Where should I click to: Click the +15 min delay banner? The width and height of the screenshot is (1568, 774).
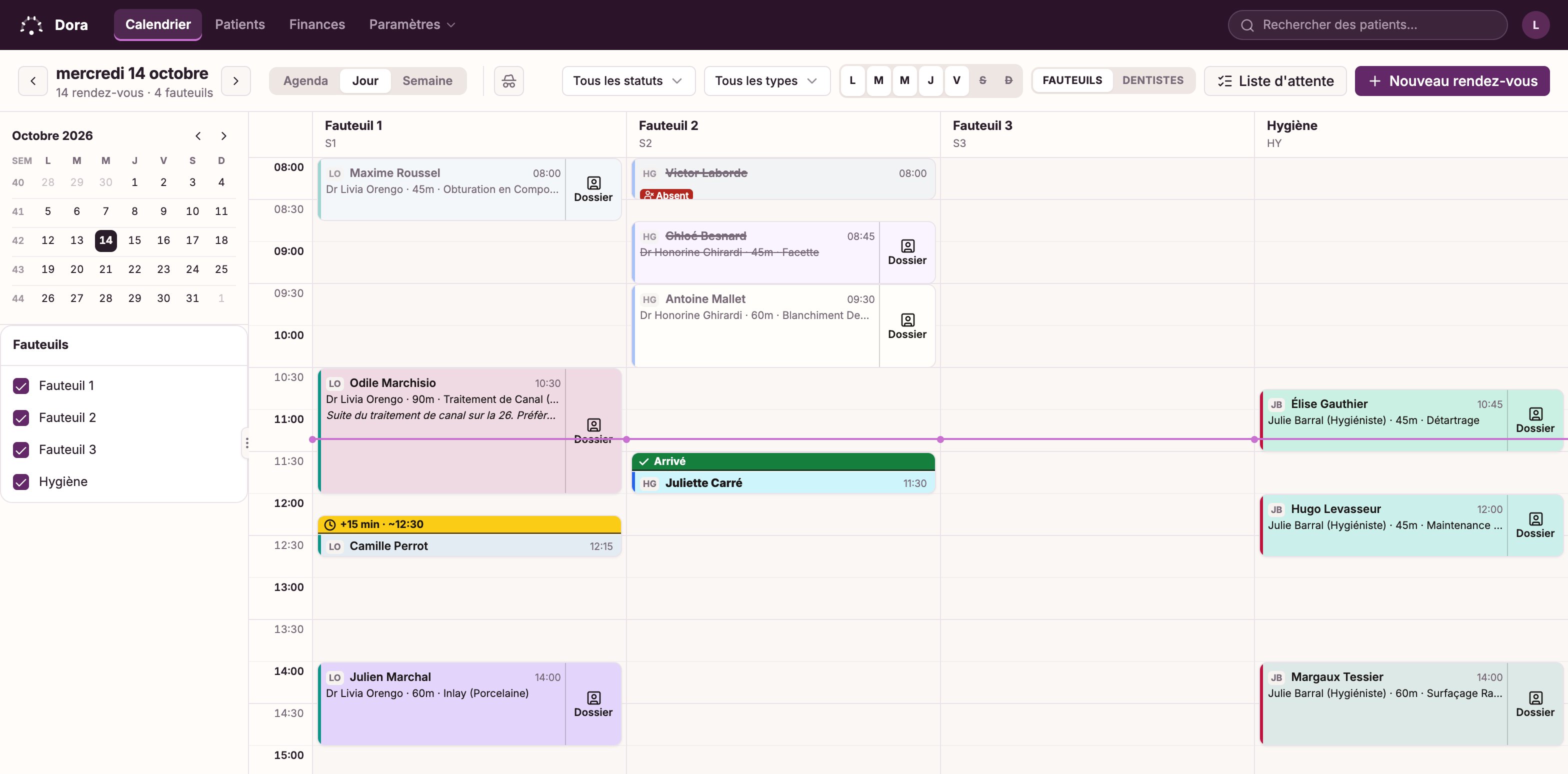[x=469, y=524]
